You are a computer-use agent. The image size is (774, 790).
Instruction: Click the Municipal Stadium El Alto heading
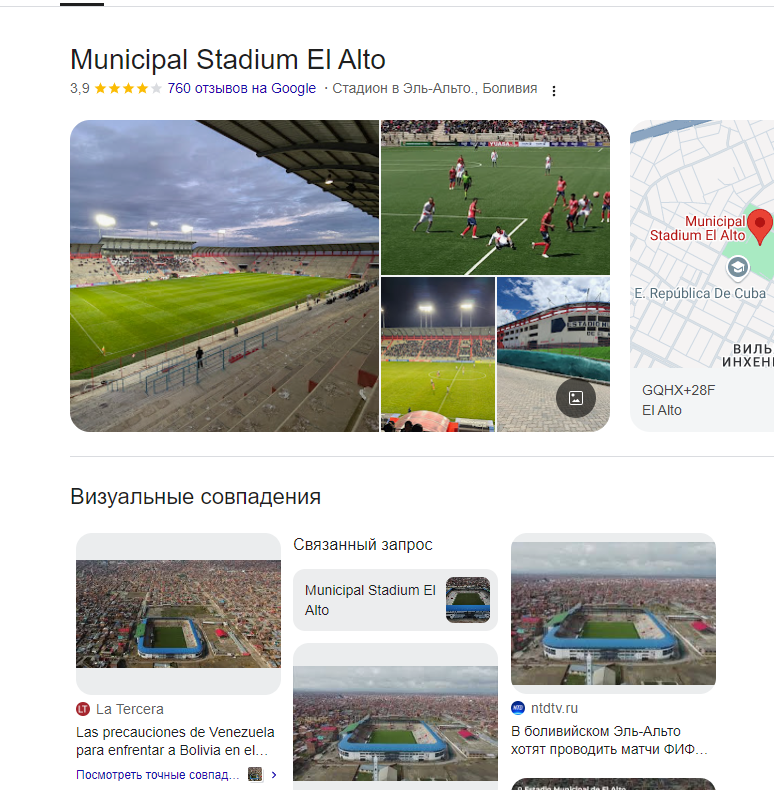point(228,59)
